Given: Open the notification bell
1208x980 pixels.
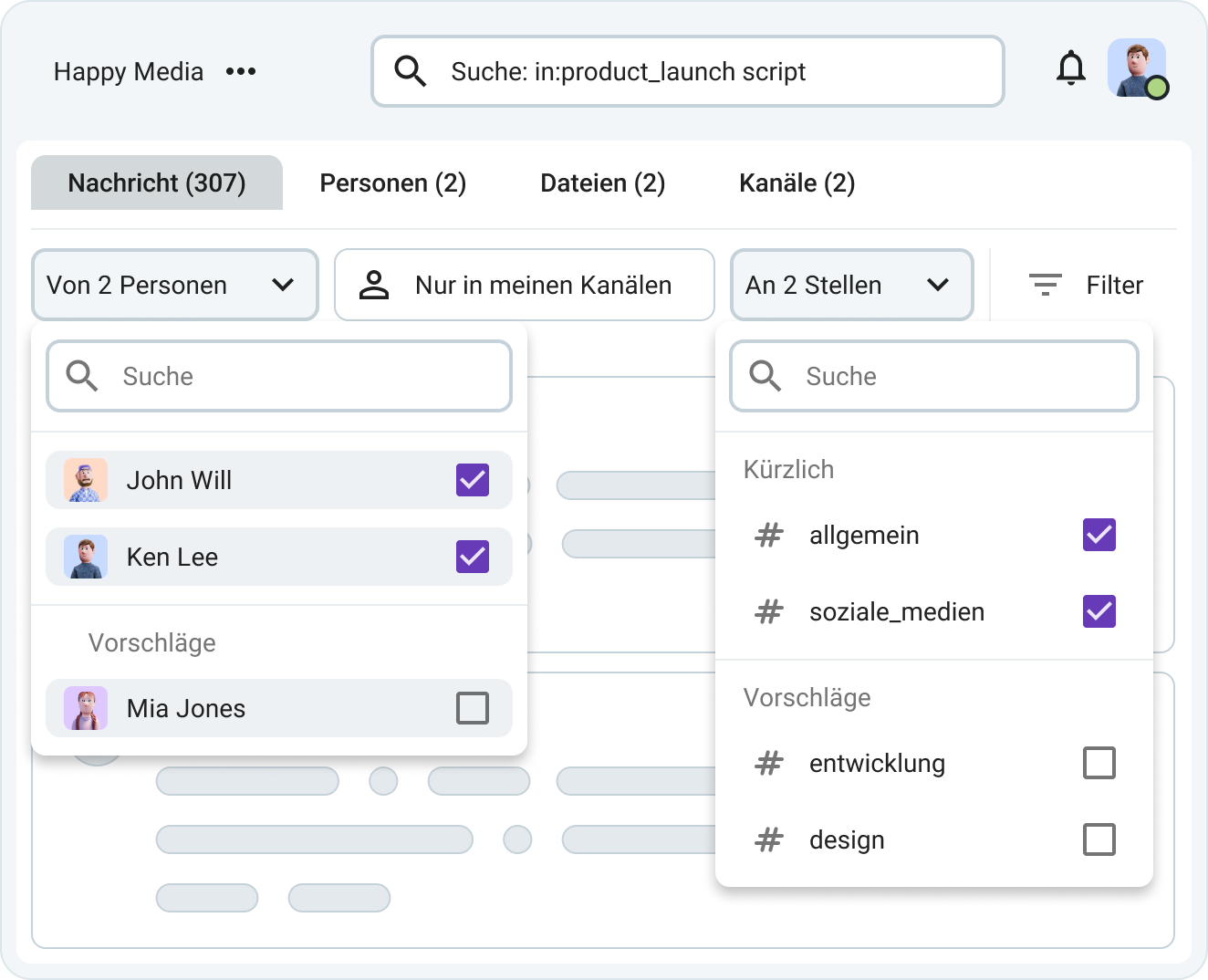Looking at the screenshot, I should click(1072, 68).
